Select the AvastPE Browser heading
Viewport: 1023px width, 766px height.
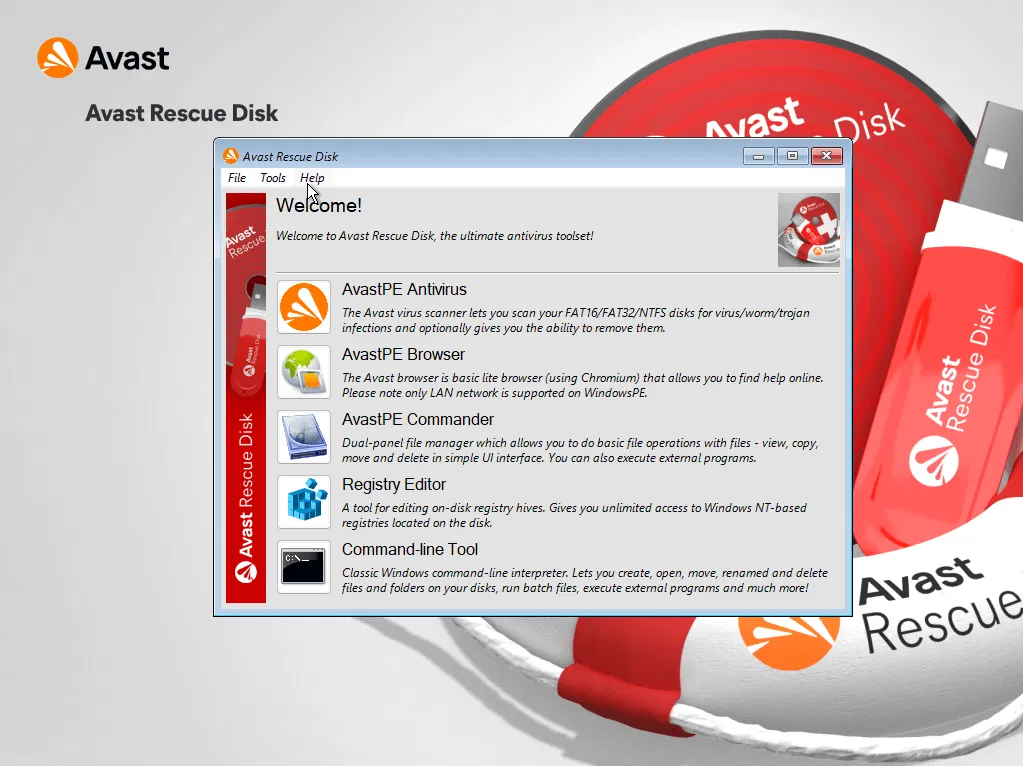click(403, 354)
